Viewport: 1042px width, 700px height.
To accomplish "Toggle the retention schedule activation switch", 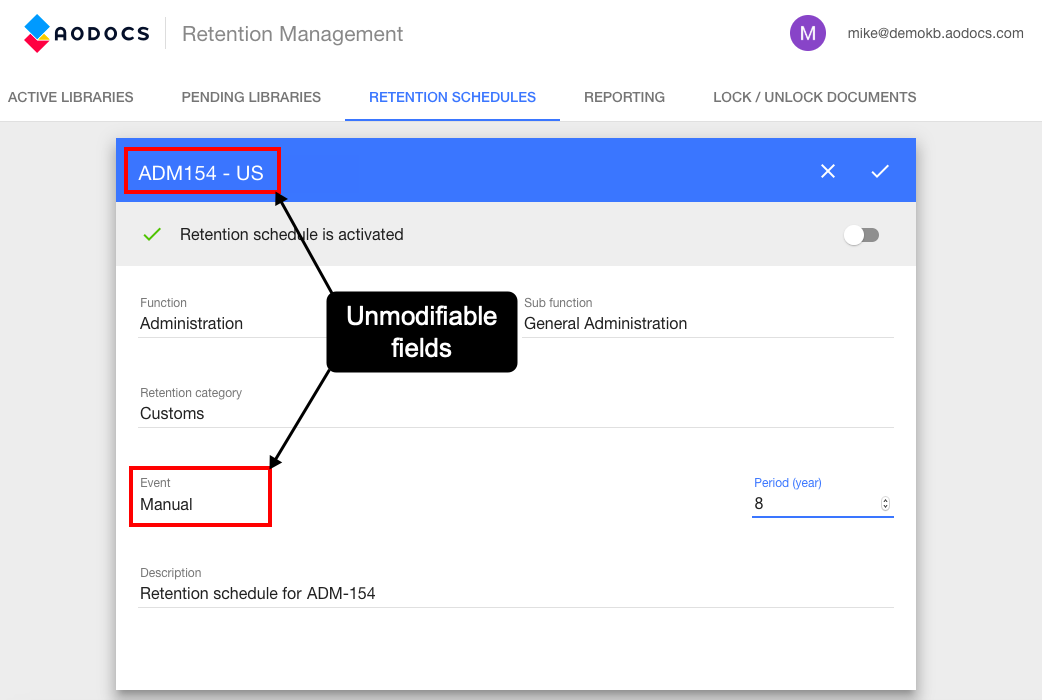I will 861,234.
